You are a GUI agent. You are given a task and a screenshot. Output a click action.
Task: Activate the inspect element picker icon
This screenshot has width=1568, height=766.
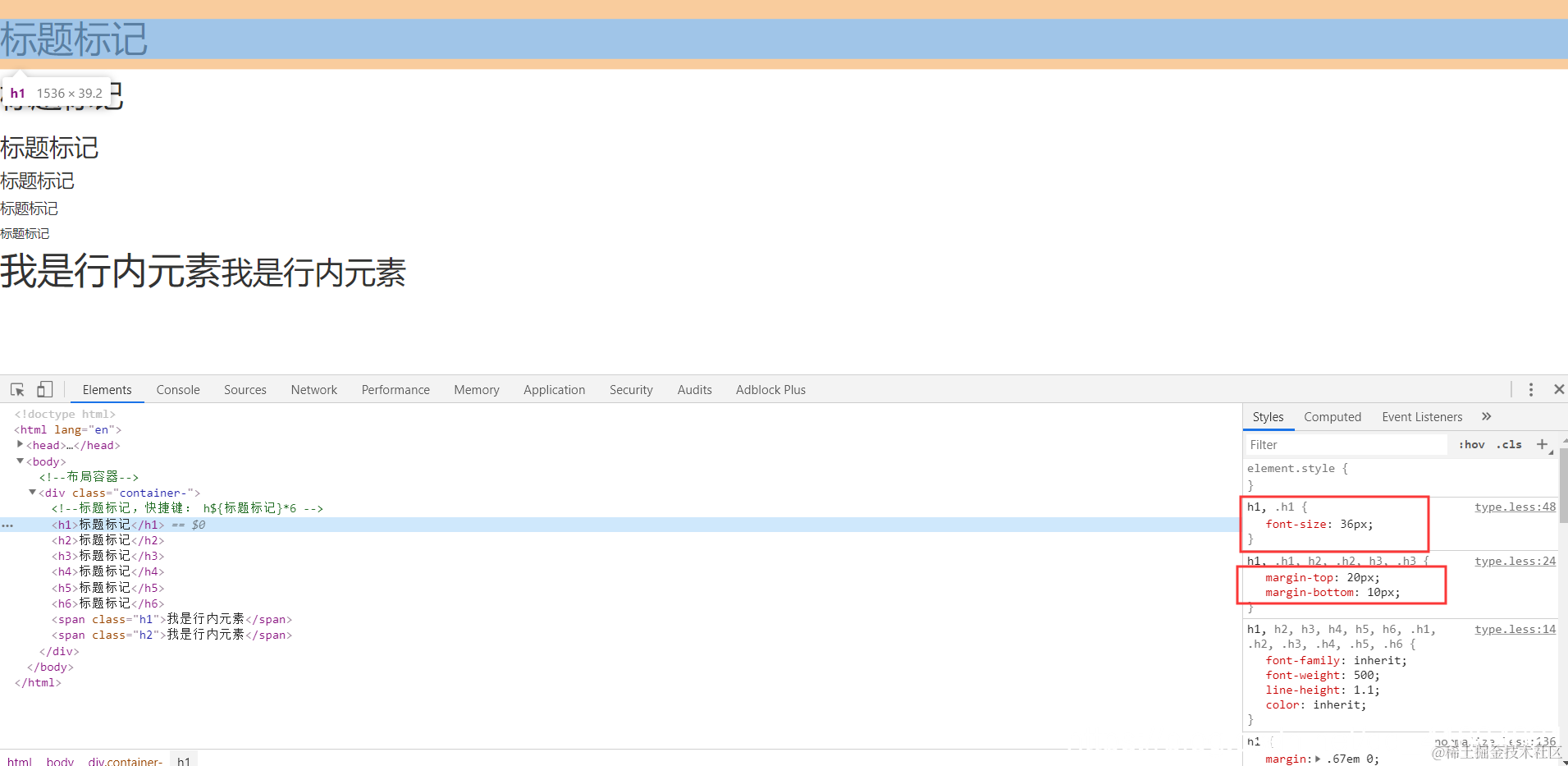pos(17,390)
